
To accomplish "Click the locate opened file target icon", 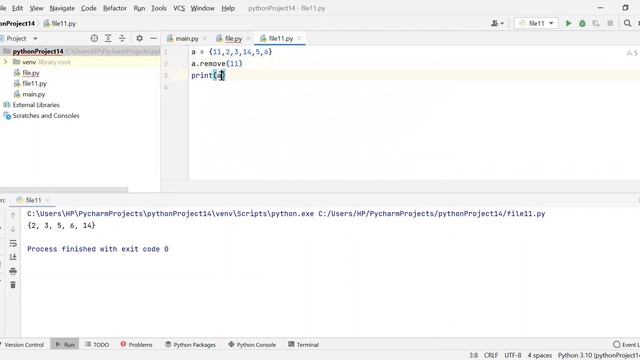I will click(94, 38).
